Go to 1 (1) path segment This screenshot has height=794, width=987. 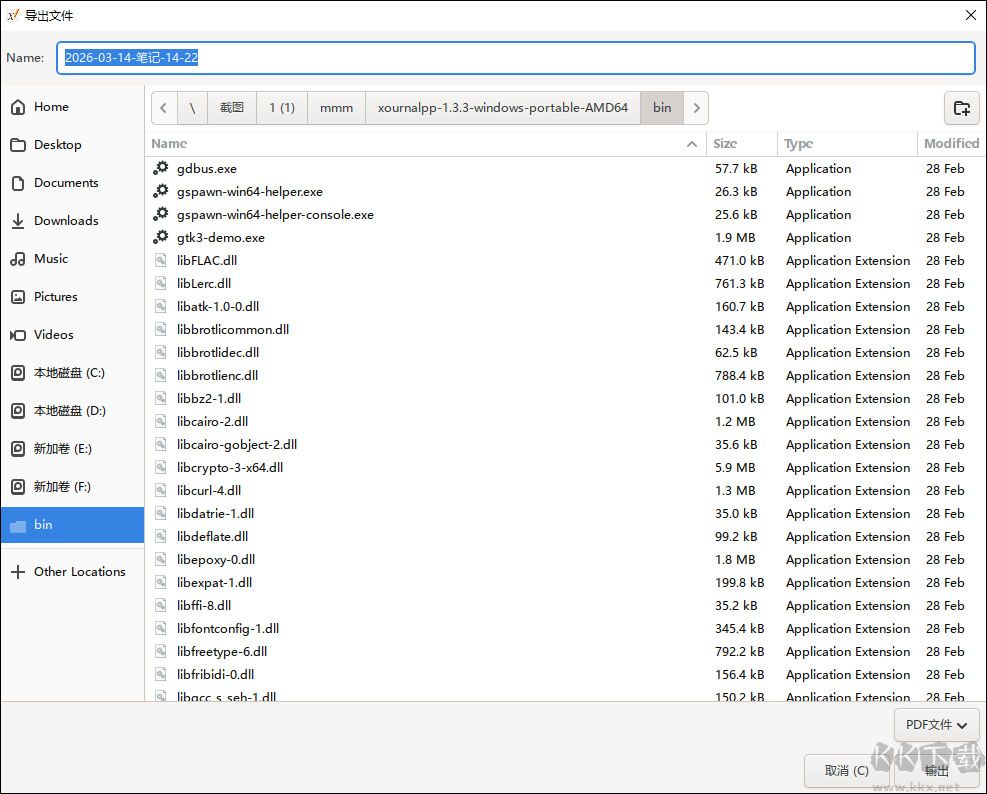tap(282, 108)
